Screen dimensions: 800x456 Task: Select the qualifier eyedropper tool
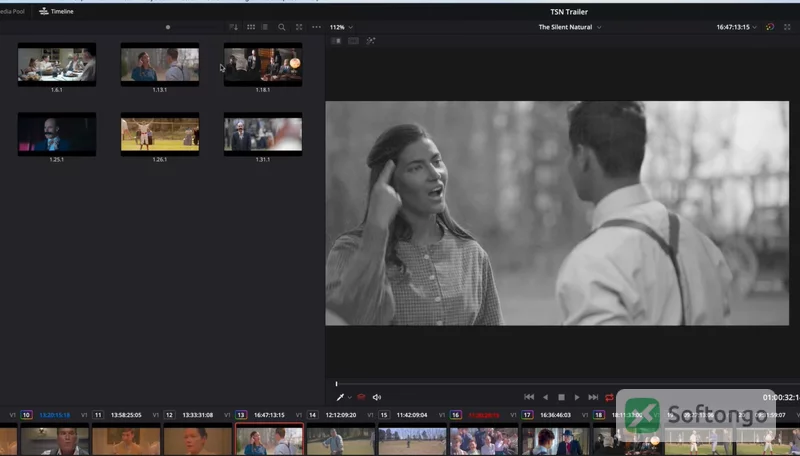pos(340,397)
